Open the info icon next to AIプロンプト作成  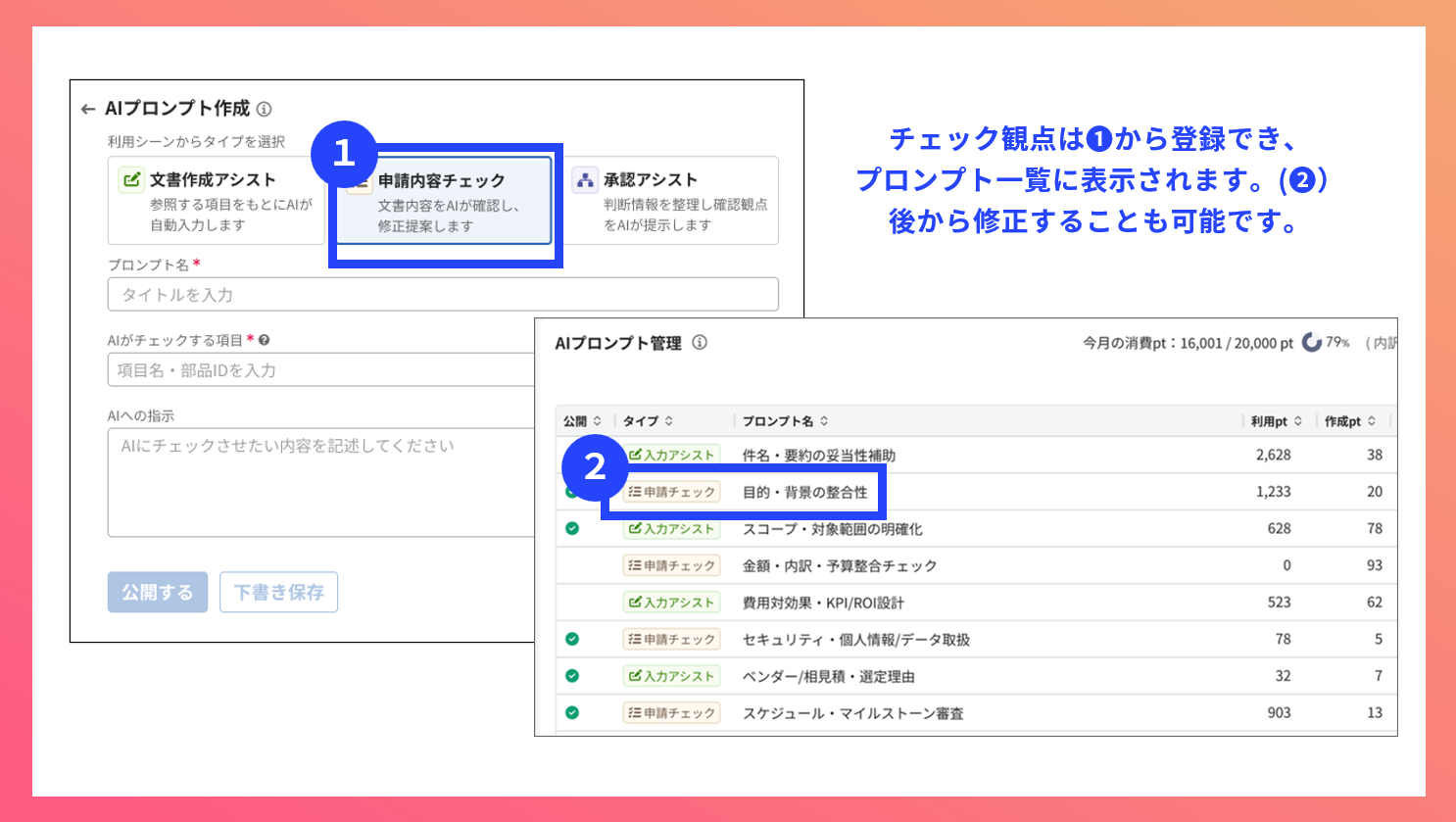265,109
